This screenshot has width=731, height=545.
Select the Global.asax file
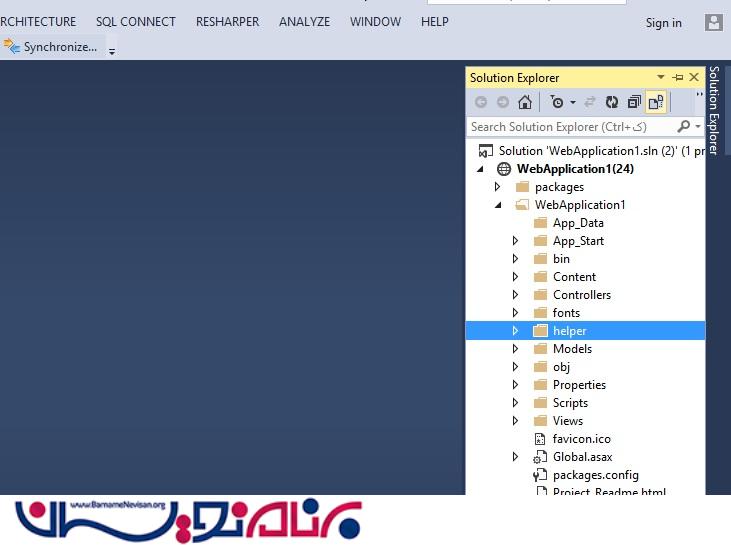pyautogui.click(x=581, y=457)
